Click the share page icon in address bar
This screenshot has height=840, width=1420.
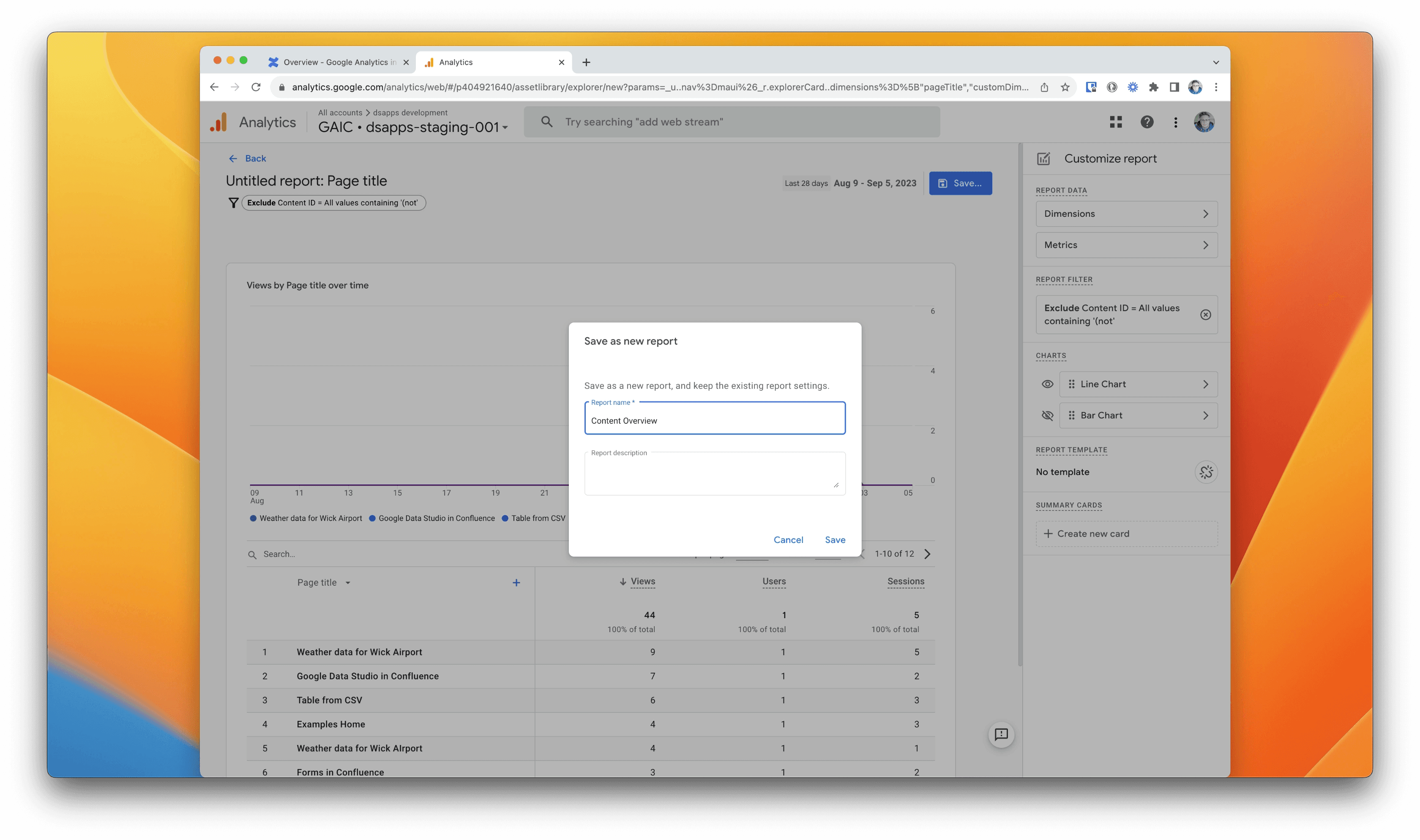coord(1043,87)
